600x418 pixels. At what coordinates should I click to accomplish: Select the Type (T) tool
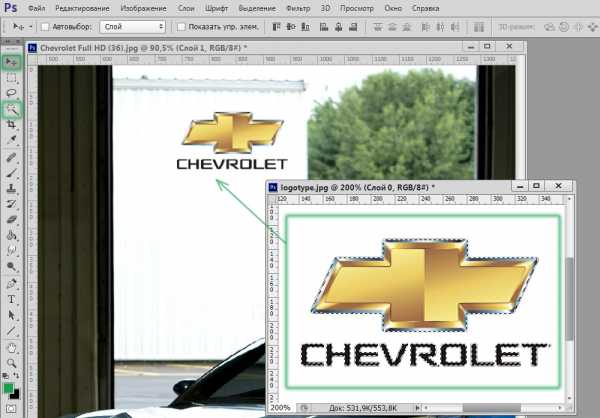(12, 299)
